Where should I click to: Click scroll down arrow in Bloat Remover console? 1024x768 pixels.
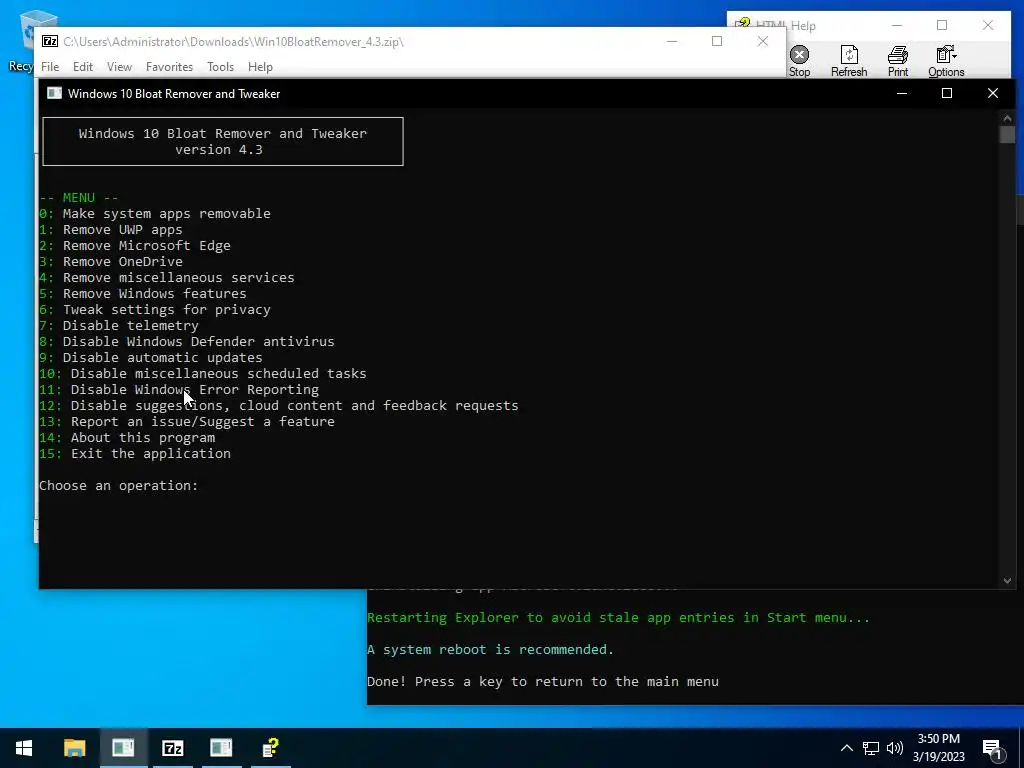click(1007, 581)
